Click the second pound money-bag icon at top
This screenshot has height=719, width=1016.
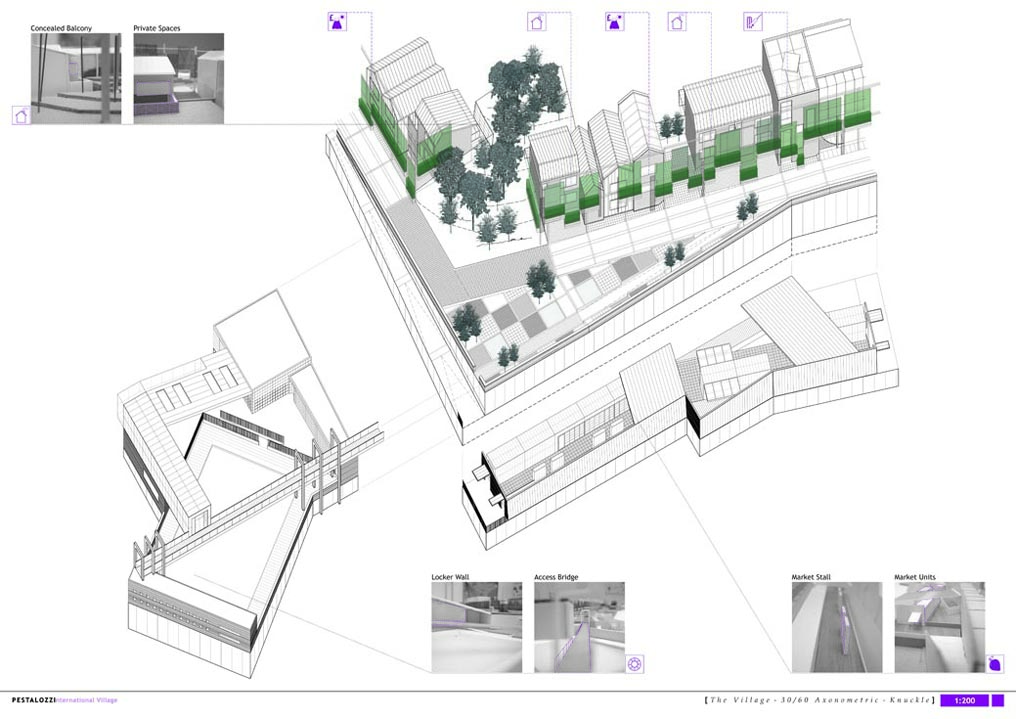pos(613,21)
